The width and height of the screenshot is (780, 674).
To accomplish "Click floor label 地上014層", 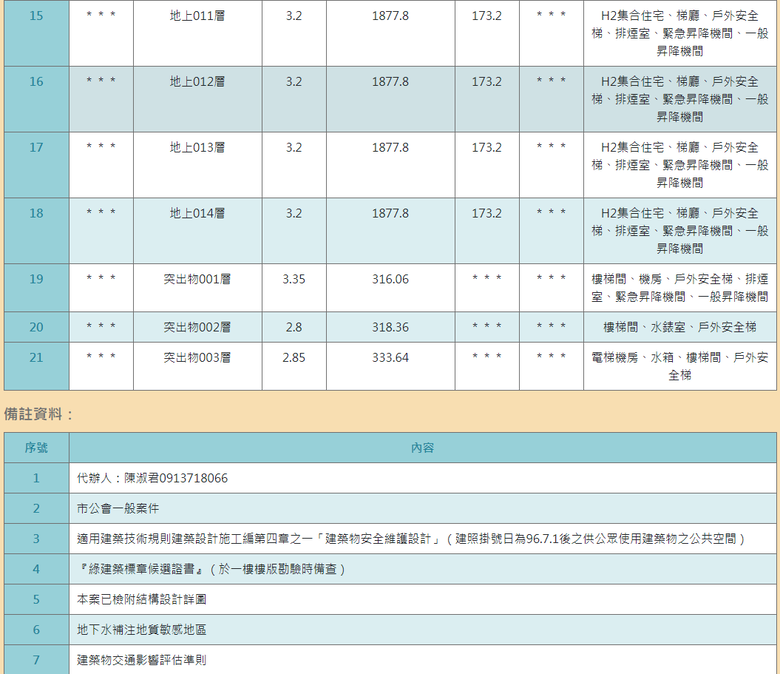I will point(197,213).
